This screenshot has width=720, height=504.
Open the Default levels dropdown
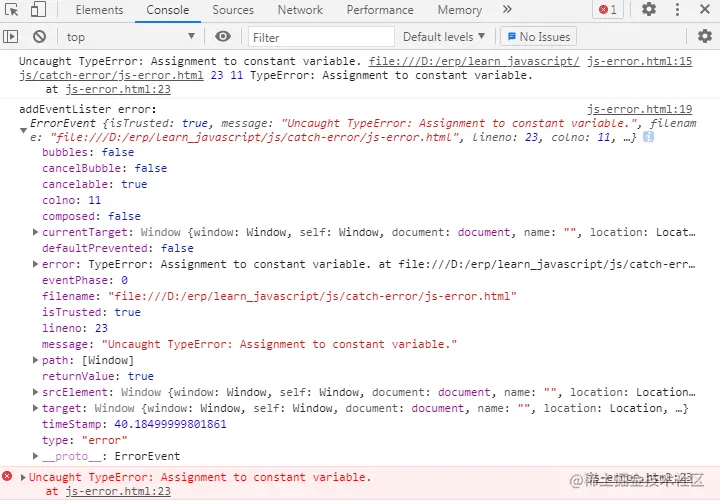click(x=444, y=37)
